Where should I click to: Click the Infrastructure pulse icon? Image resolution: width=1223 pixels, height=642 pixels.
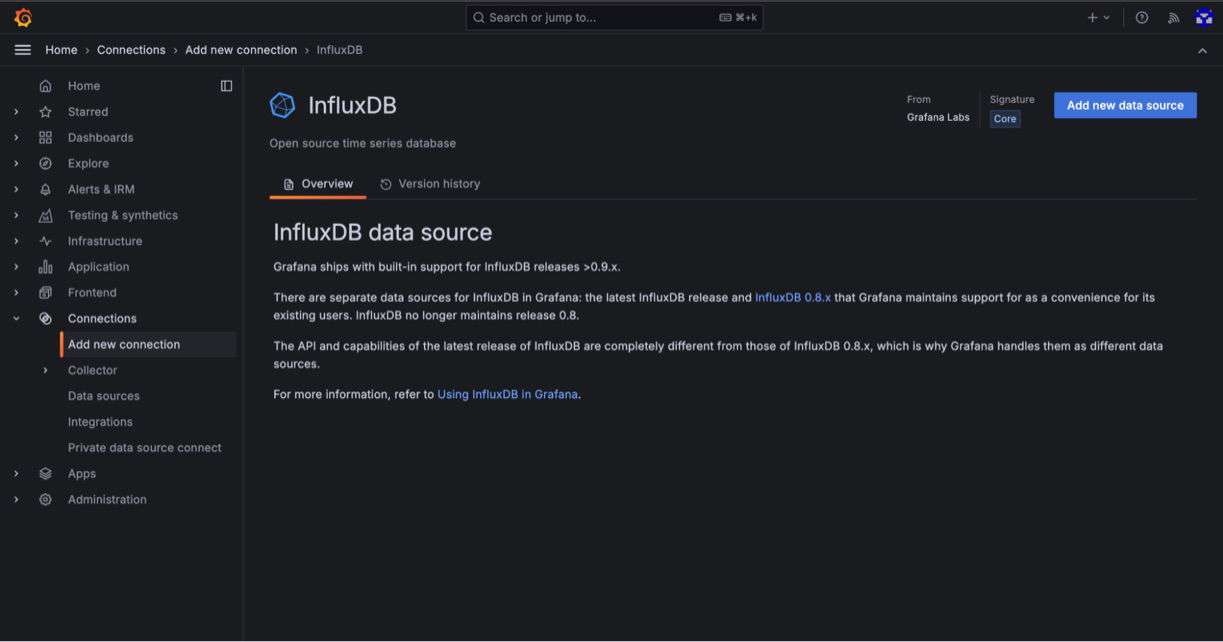tap(45, 241)
